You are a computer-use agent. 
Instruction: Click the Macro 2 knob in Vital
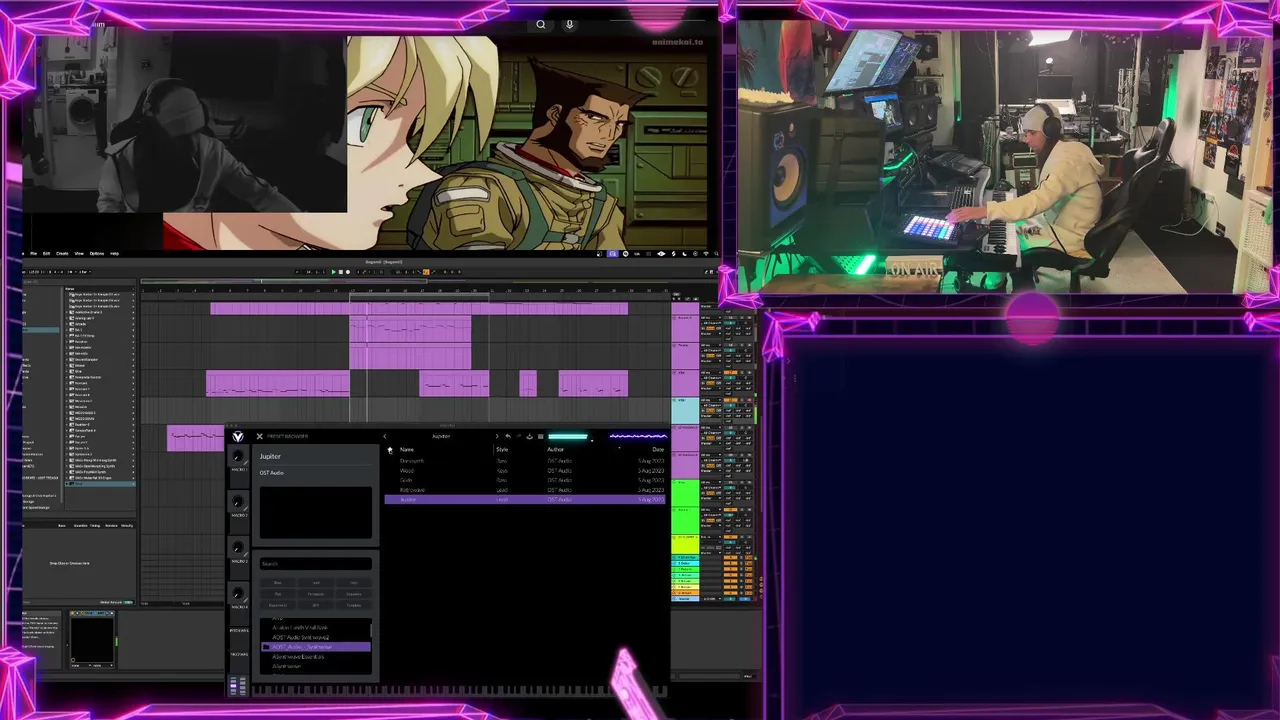coord(238,501)
